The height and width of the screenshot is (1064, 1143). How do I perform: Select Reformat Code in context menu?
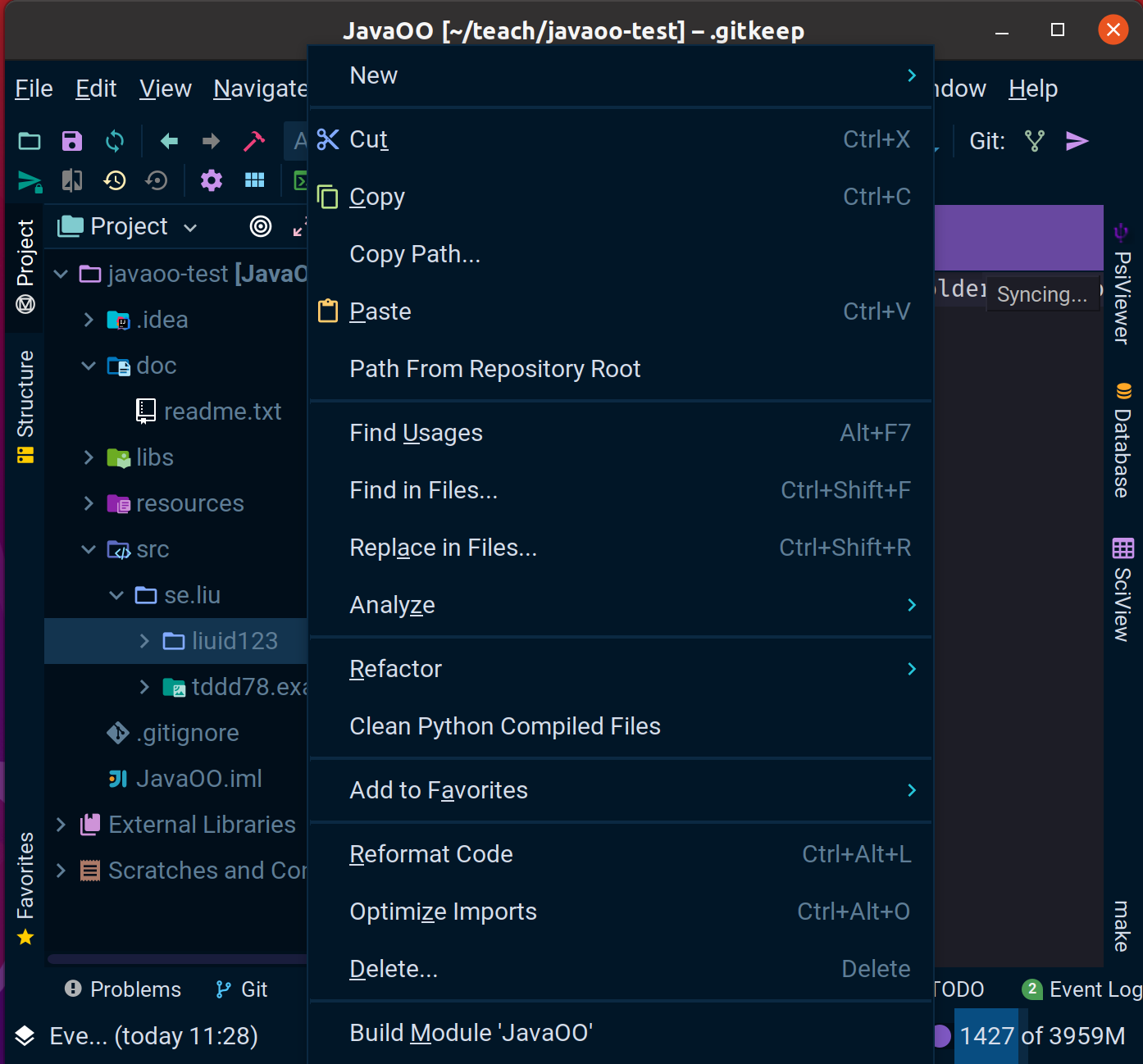pos(621,854)
